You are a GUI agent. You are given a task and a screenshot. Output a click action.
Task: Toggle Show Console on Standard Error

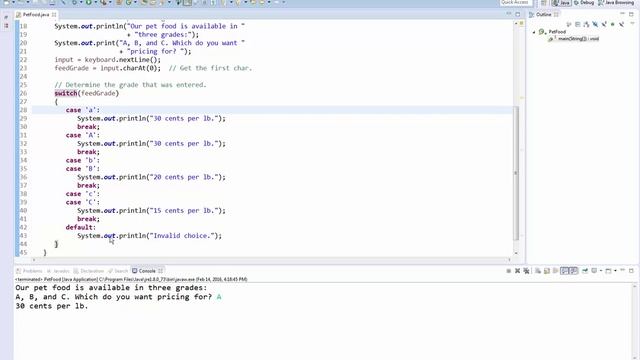click(x=573, y=271)
